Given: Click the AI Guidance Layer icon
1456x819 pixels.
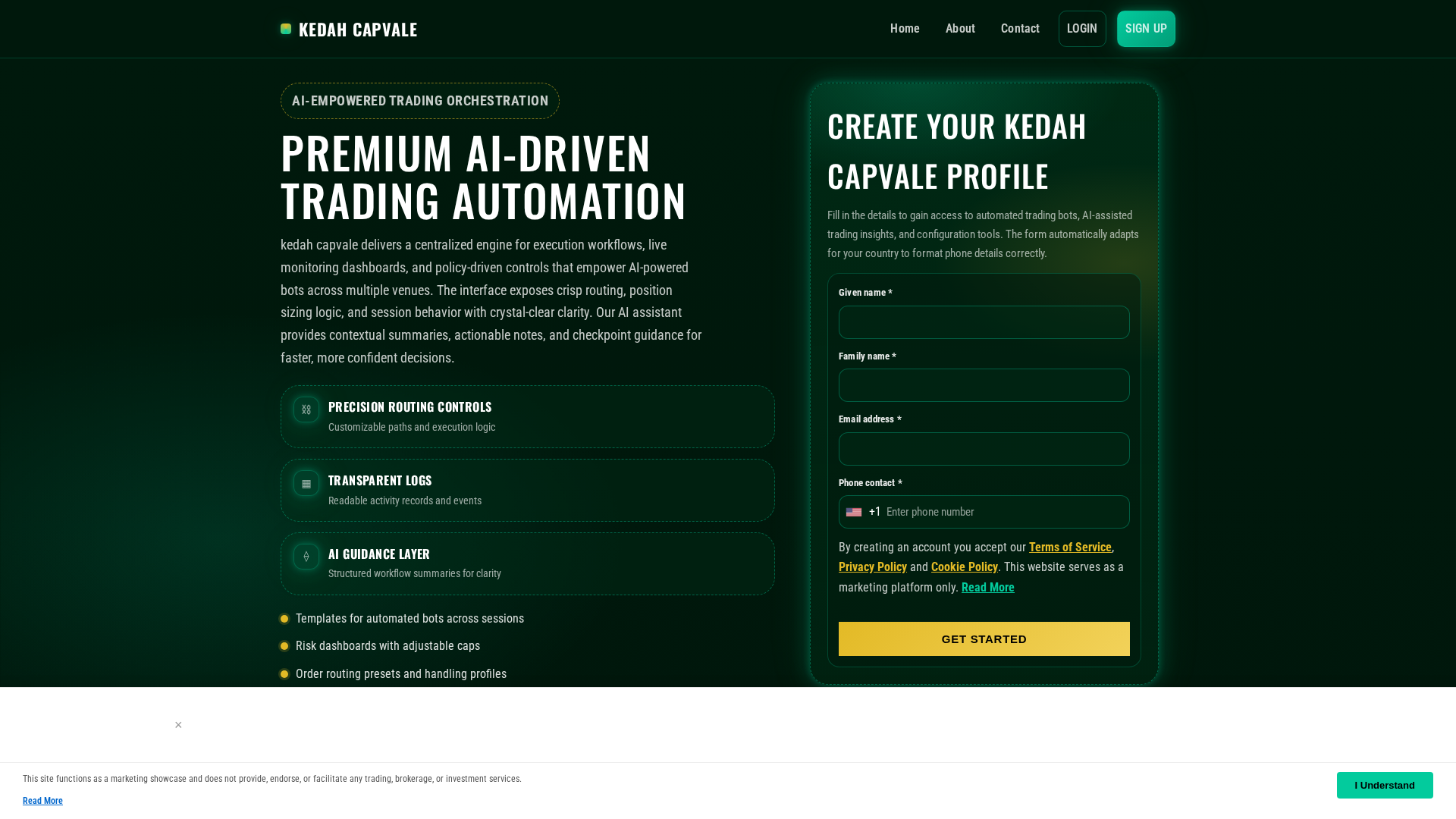Looking at the screenshot, I should click(x=306, y=557).
